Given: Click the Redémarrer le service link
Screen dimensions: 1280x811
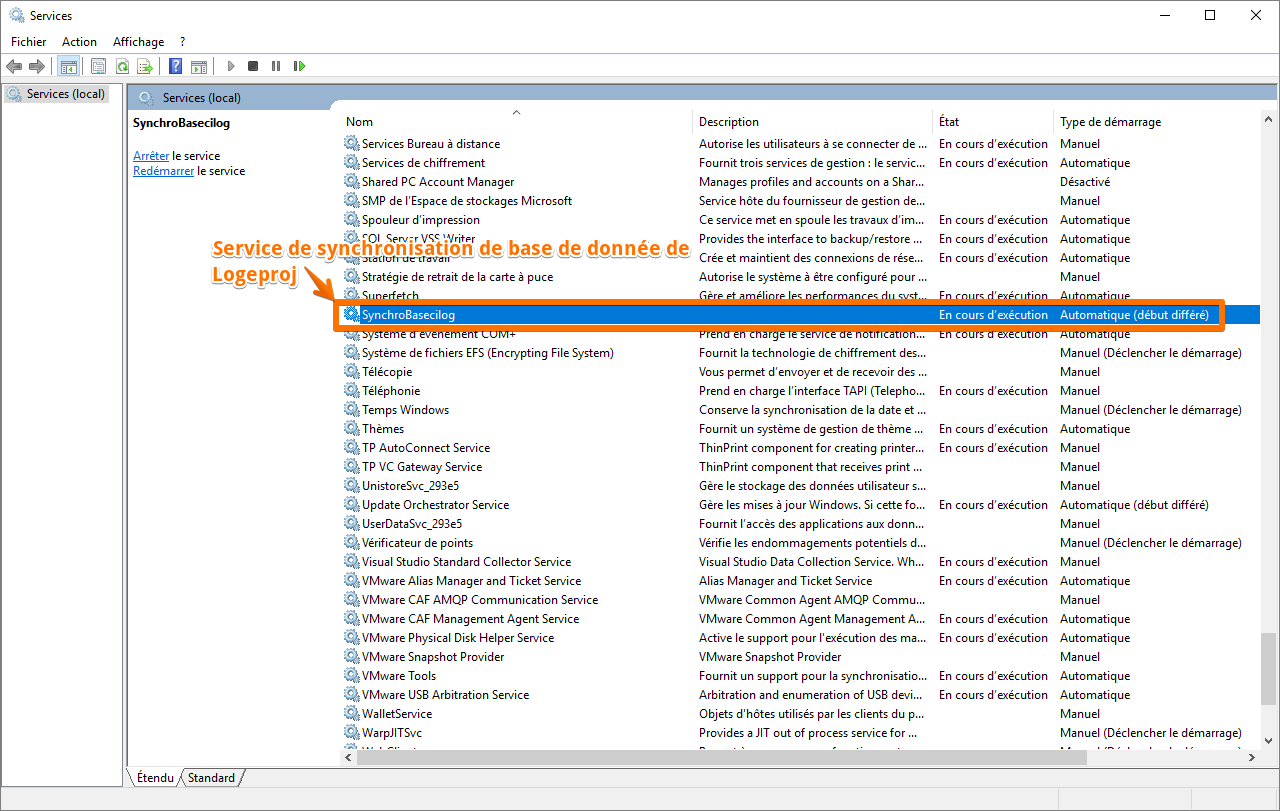Looking at the screenshot, I should [x=164, y=171].
